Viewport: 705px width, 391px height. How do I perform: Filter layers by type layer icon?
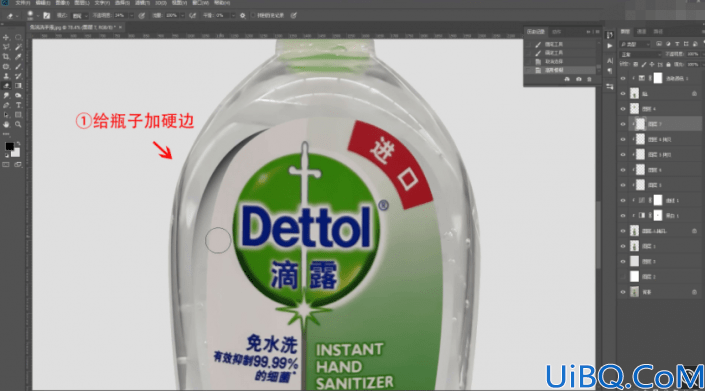[x=677, y=44]
